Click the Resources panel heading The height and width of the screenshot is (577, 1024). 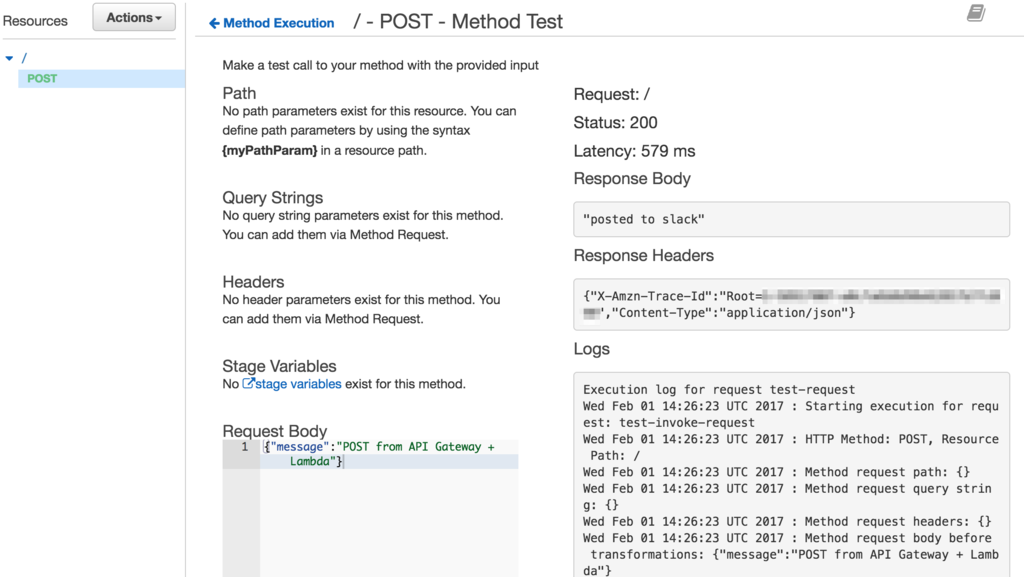point(35,20)
